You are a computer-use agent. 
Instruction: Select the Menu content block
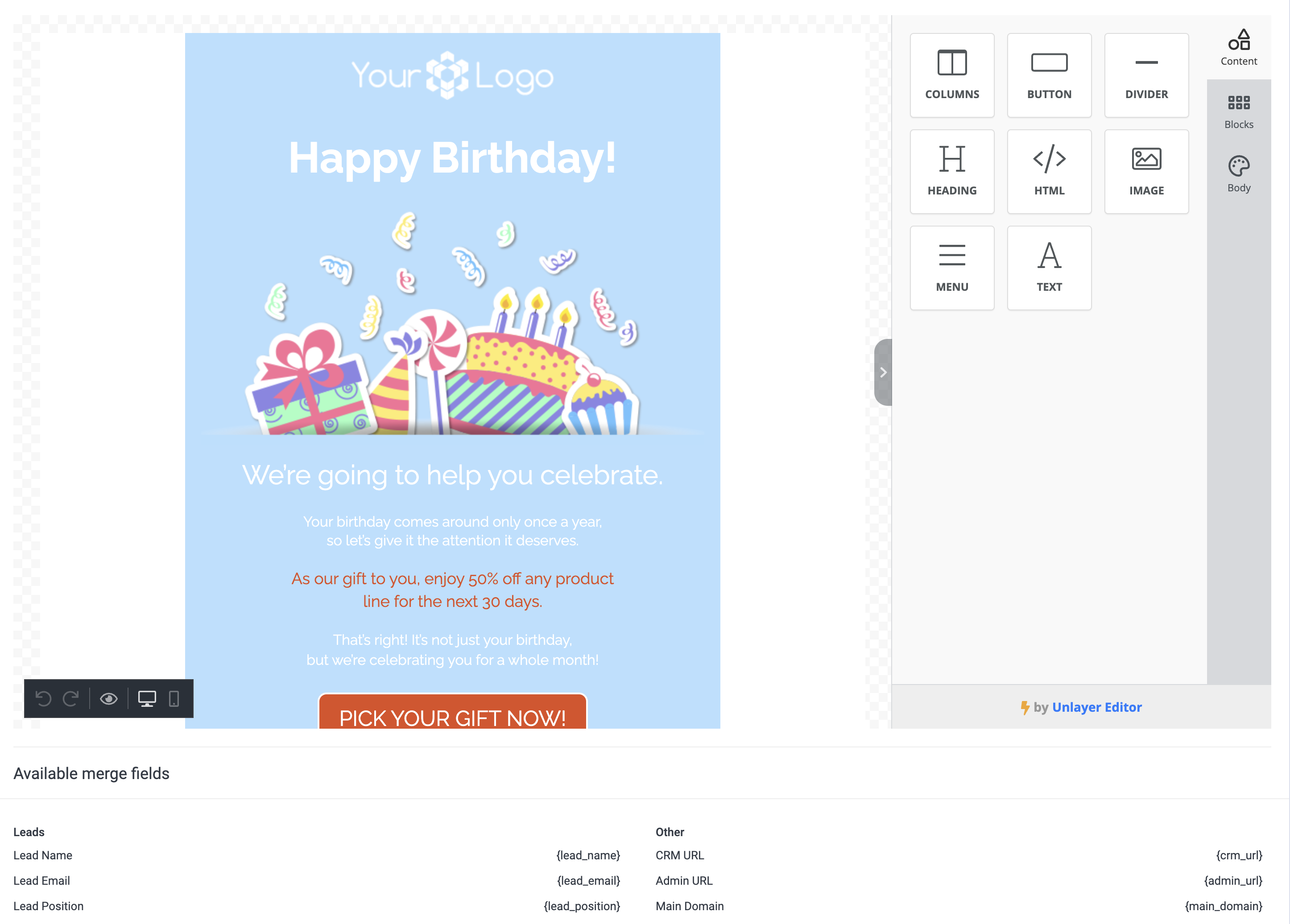(951, 268)
